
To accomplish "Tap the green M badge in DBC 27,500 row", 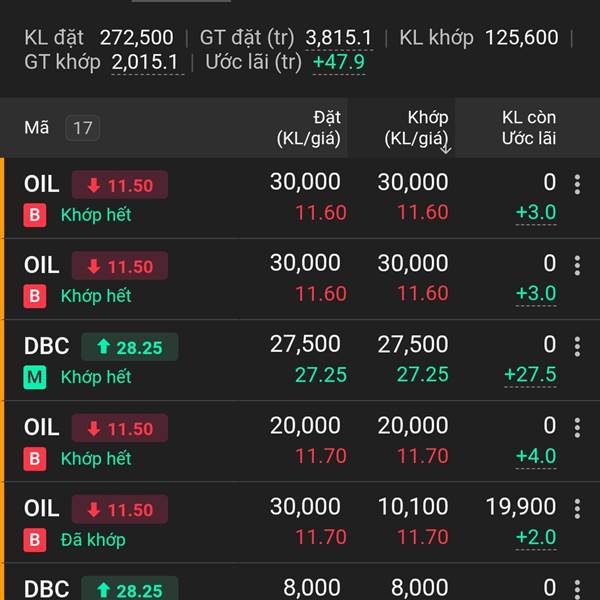I will click(35, 377).
